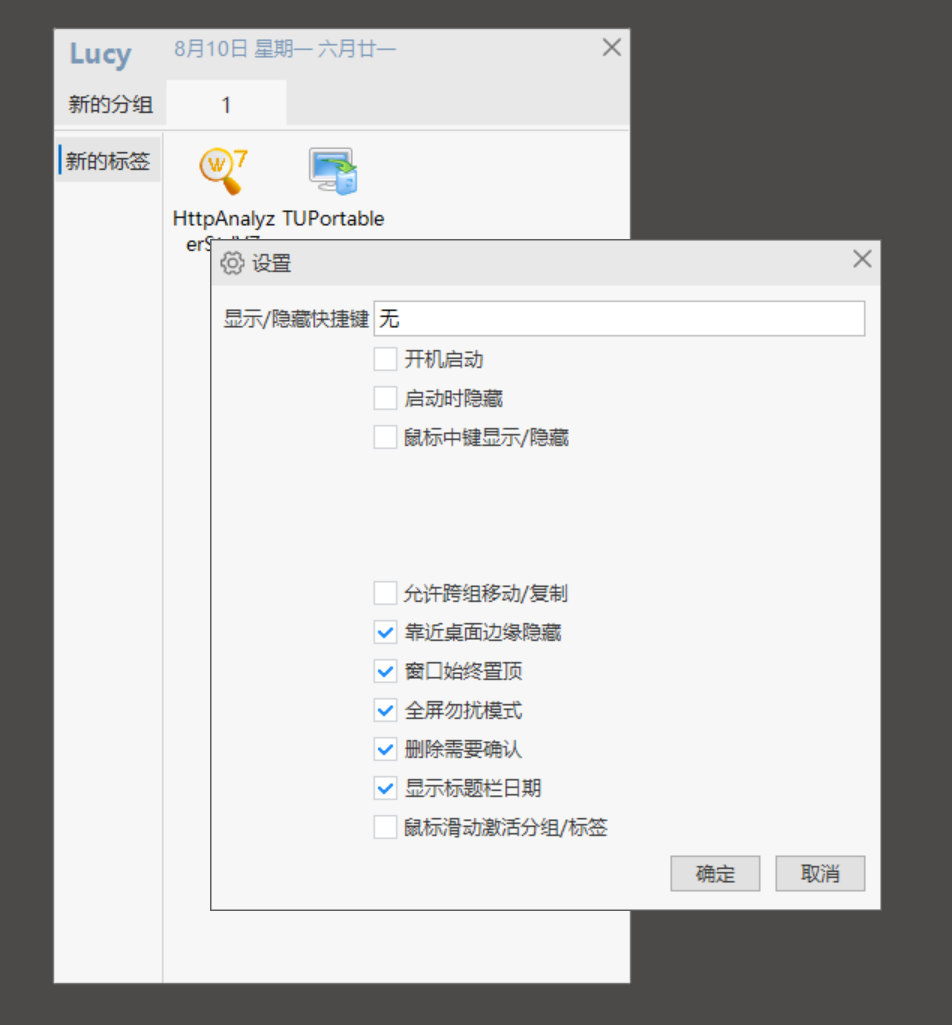Screen dimensions: 952x1025
Task: Check 允许跨组移动/复制 option
Action: (x=385, y=594)
